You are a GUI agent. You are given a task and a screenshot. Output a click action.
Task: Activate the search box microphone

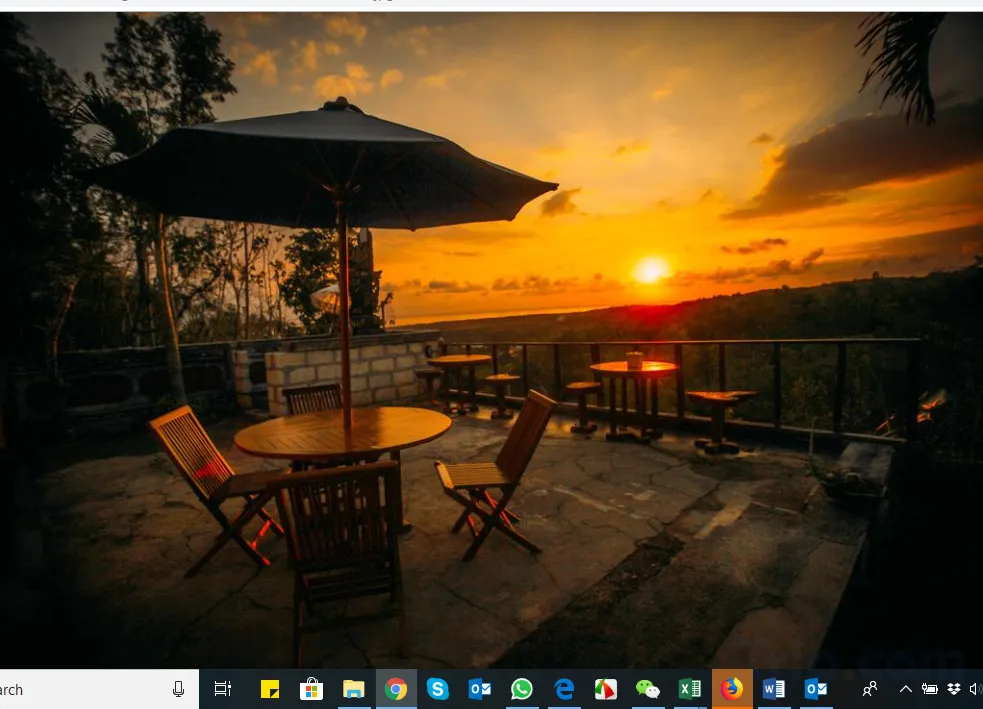point(178,689)
